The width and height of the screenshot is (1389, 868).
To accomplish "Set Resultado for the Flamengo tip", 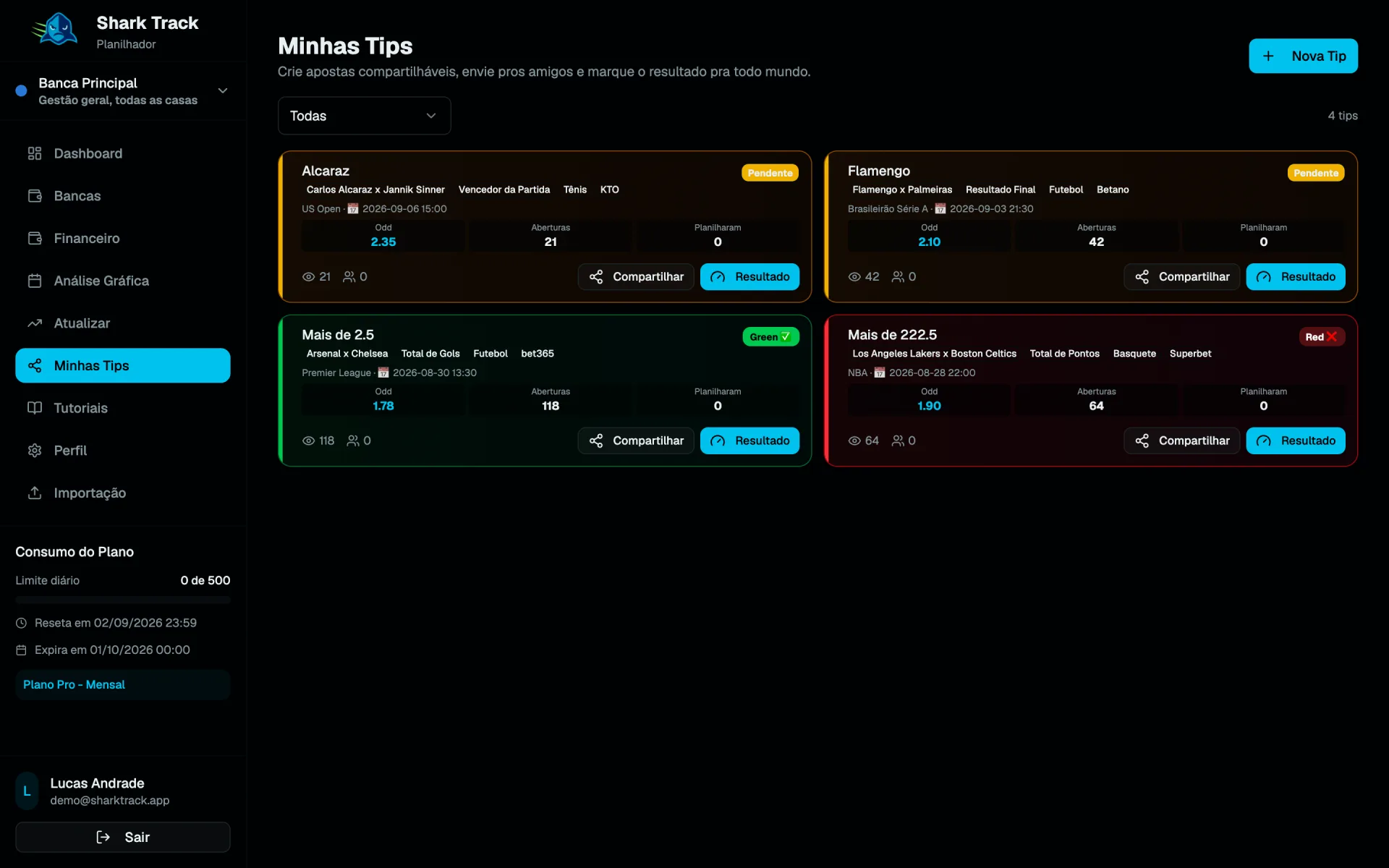I will click(1296, 277).
